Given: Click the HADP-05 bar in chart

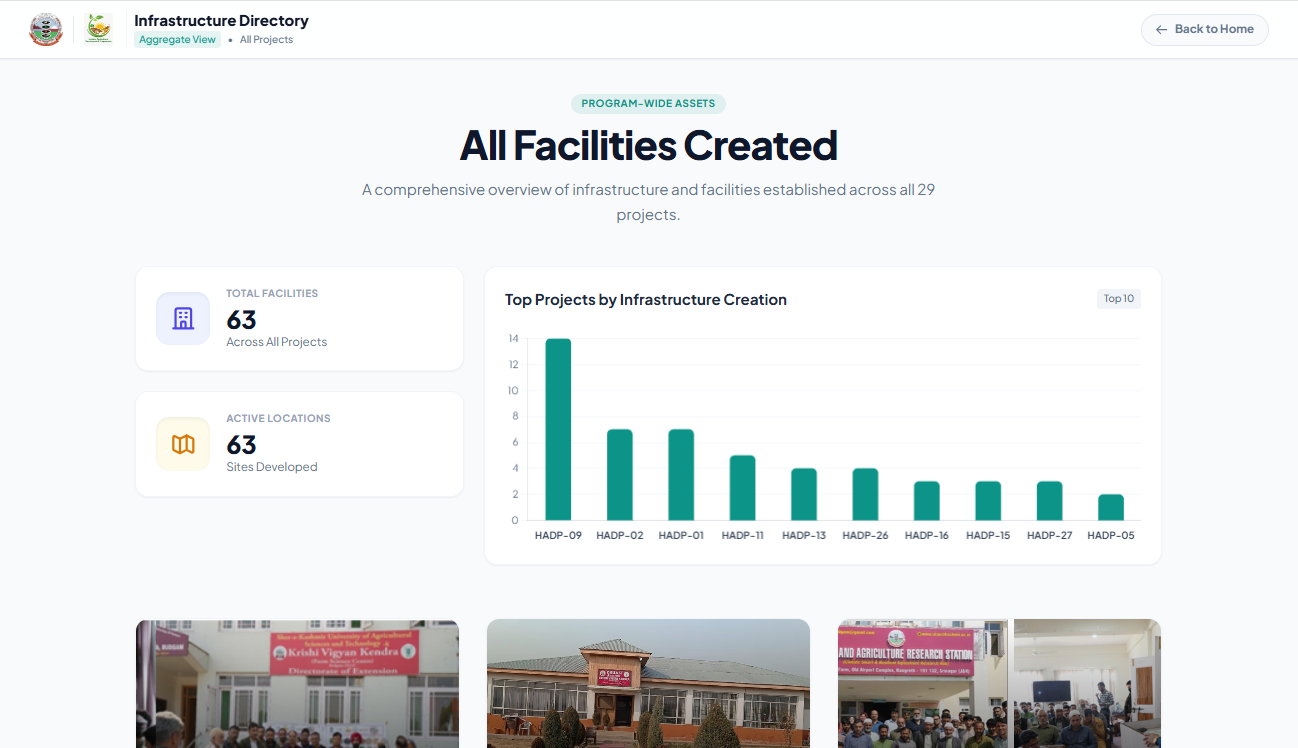Looking at the screenshot, I should (x=1111, y=507).
